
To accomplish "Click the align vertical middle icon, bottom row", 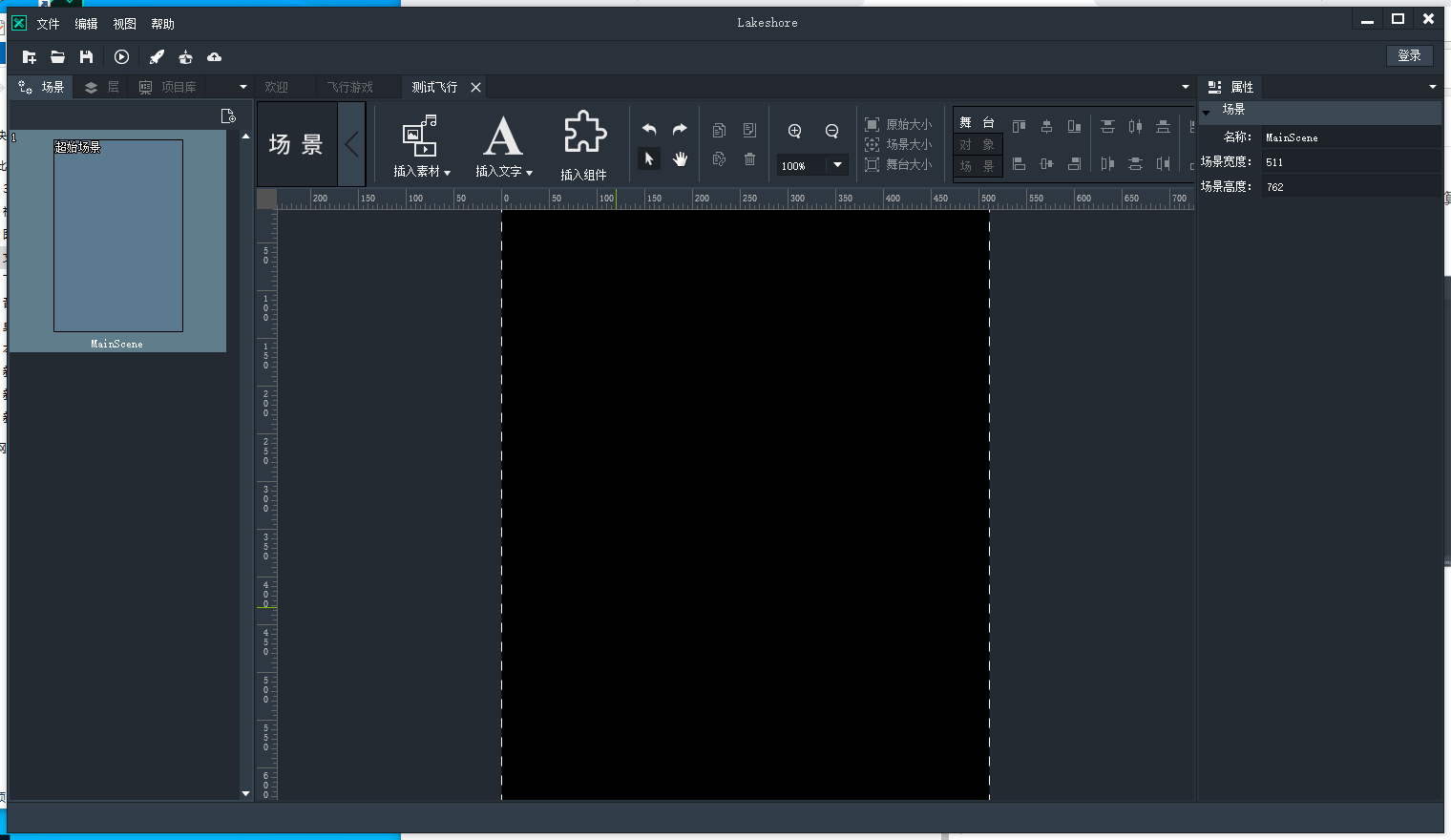I will [1046, 164].
